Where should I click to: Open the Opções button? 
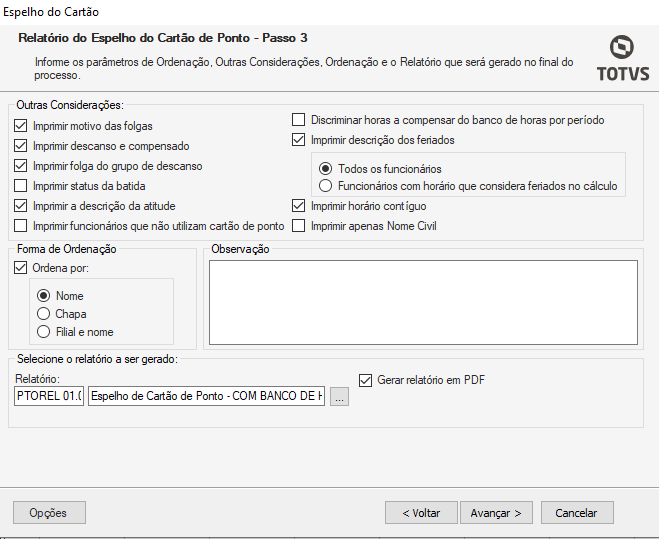[x=49, y=513]
